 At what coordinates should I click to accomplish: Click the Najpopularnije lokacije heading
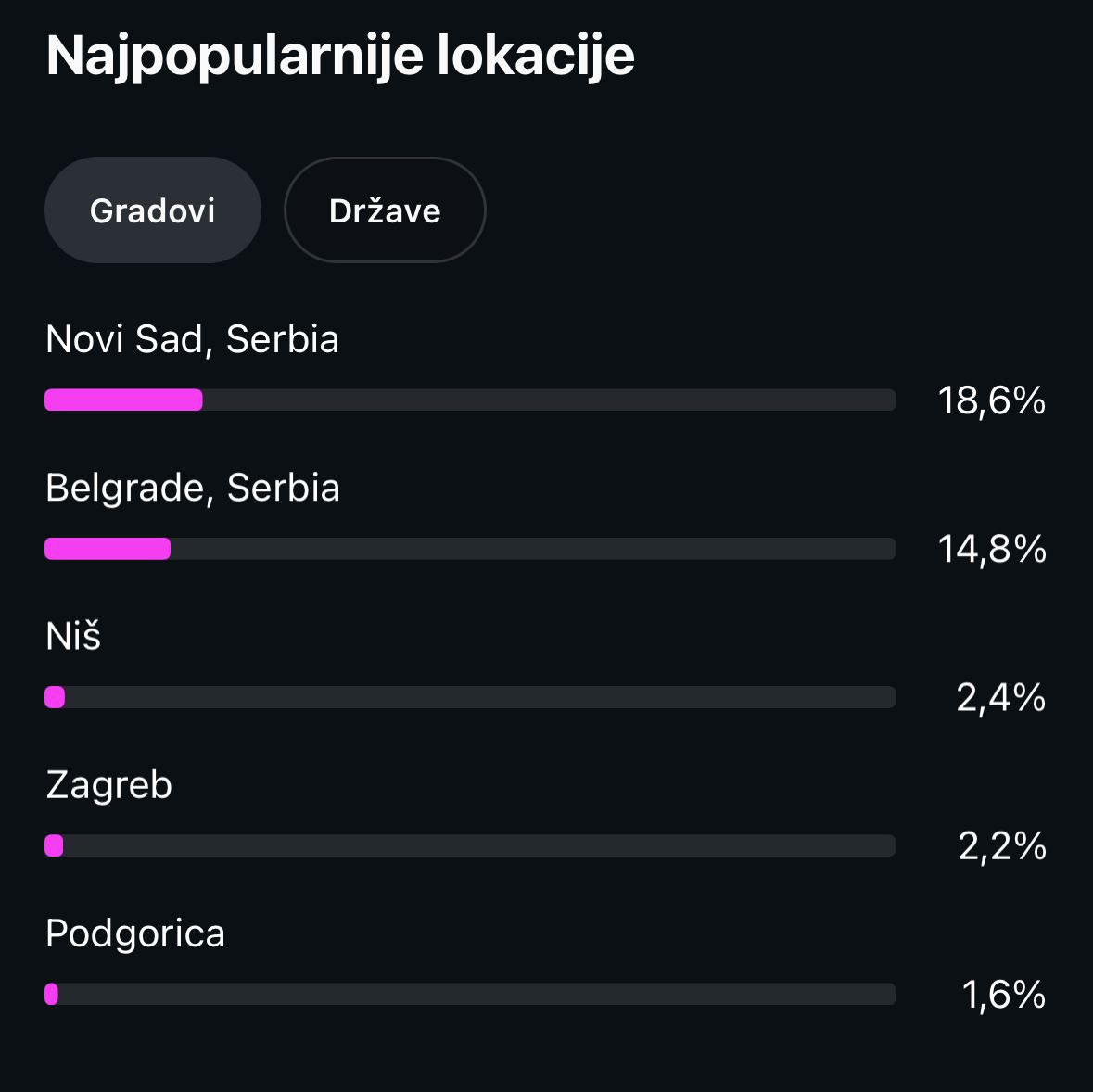340,56
